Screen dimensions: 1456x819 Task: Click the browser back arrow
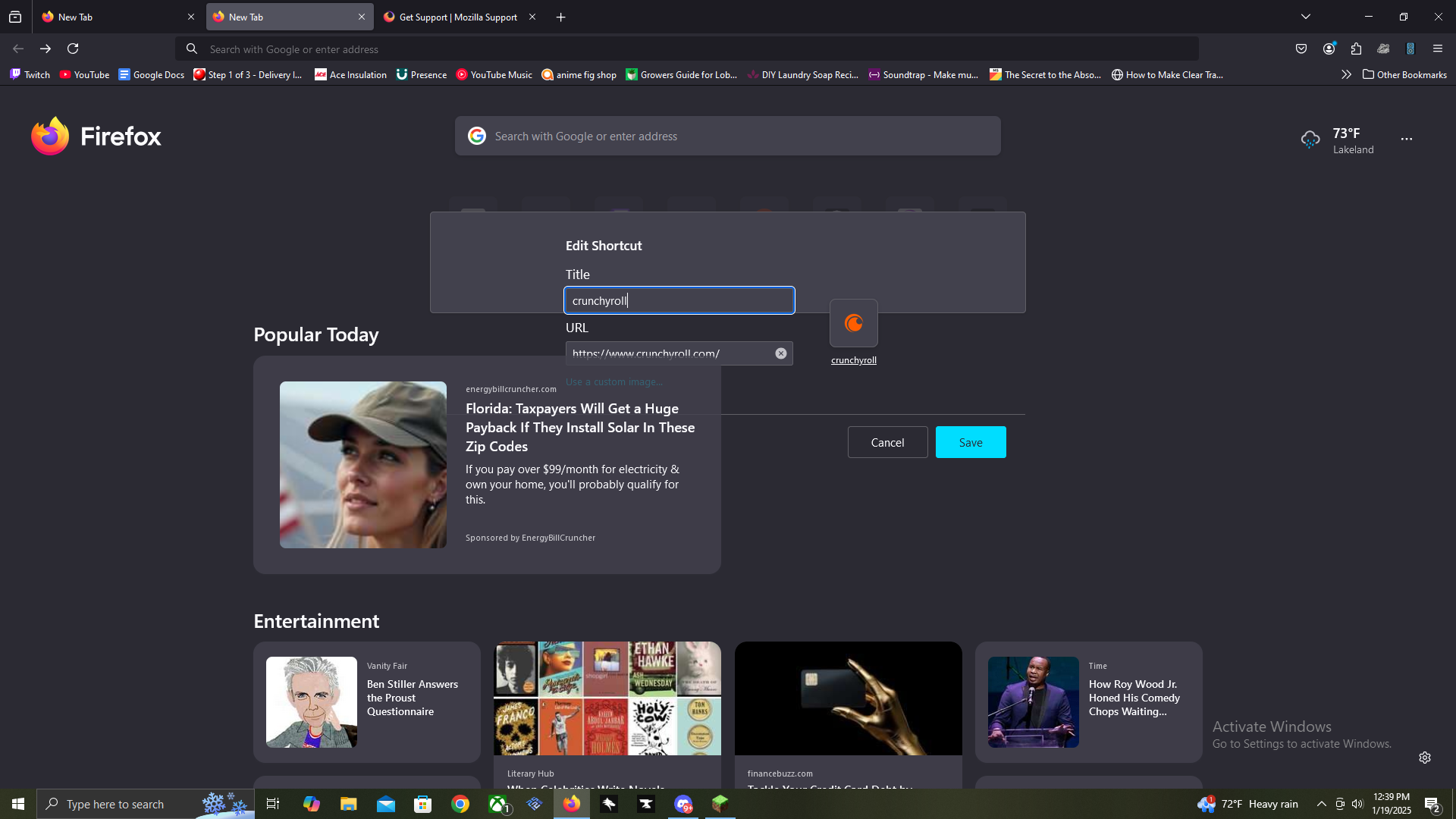[18, 49]
